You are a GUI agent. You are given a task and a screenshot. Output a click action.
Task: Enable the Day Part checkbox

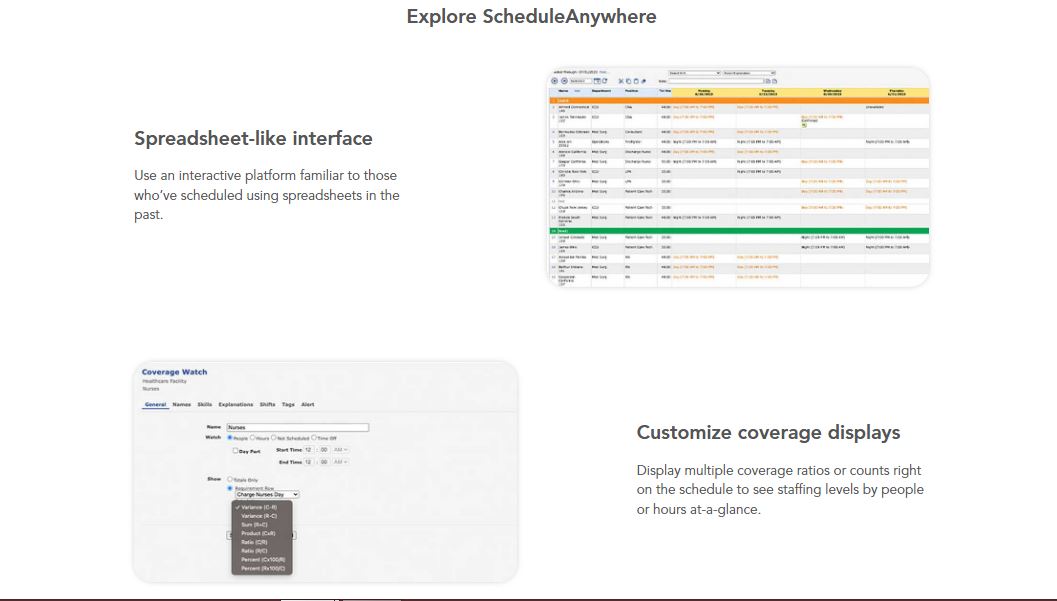(x=235, y=451)
